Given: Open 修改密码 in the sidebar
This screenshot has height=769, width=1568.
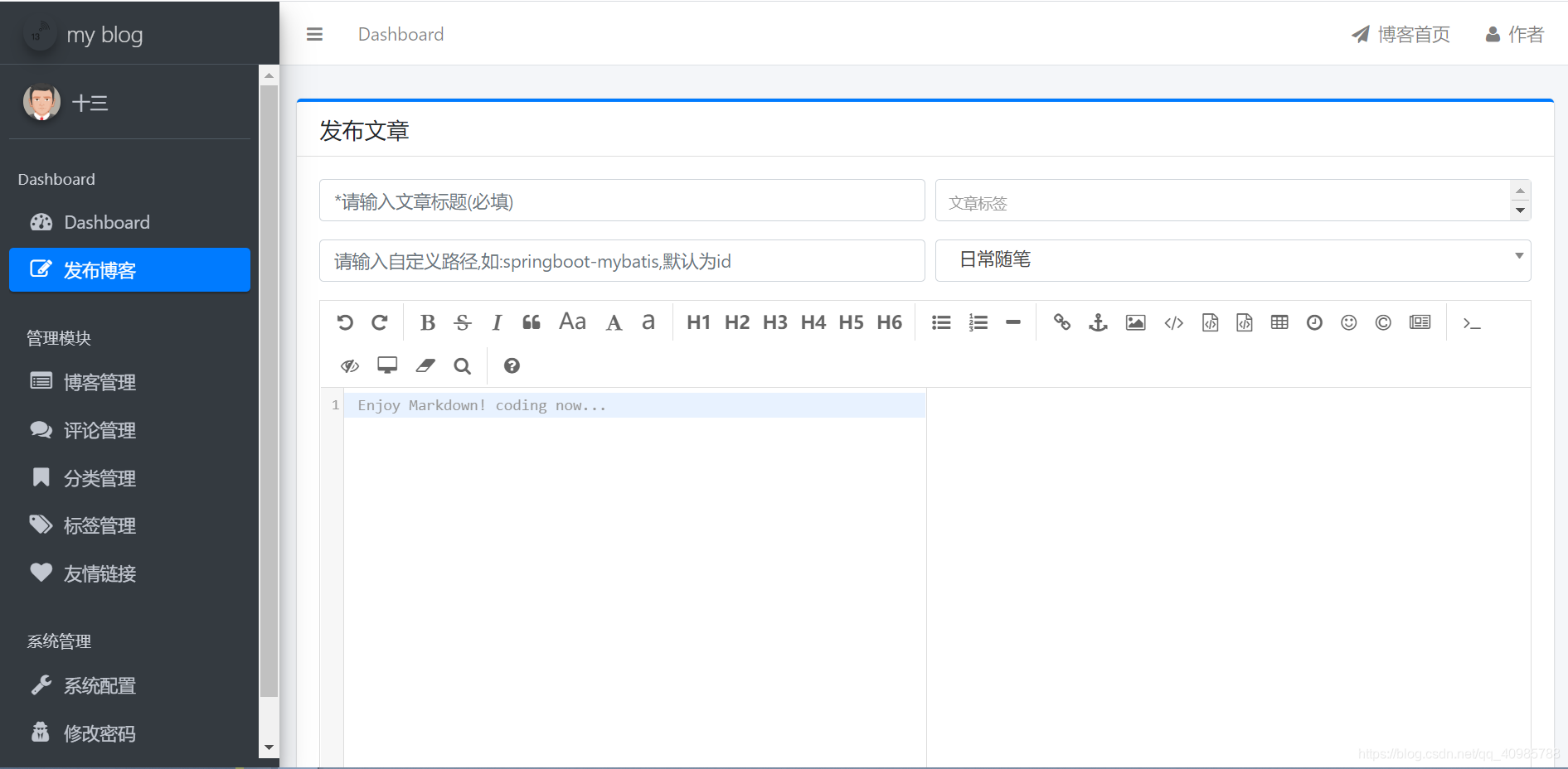Looking at the screenshot, I should point(129,733).
